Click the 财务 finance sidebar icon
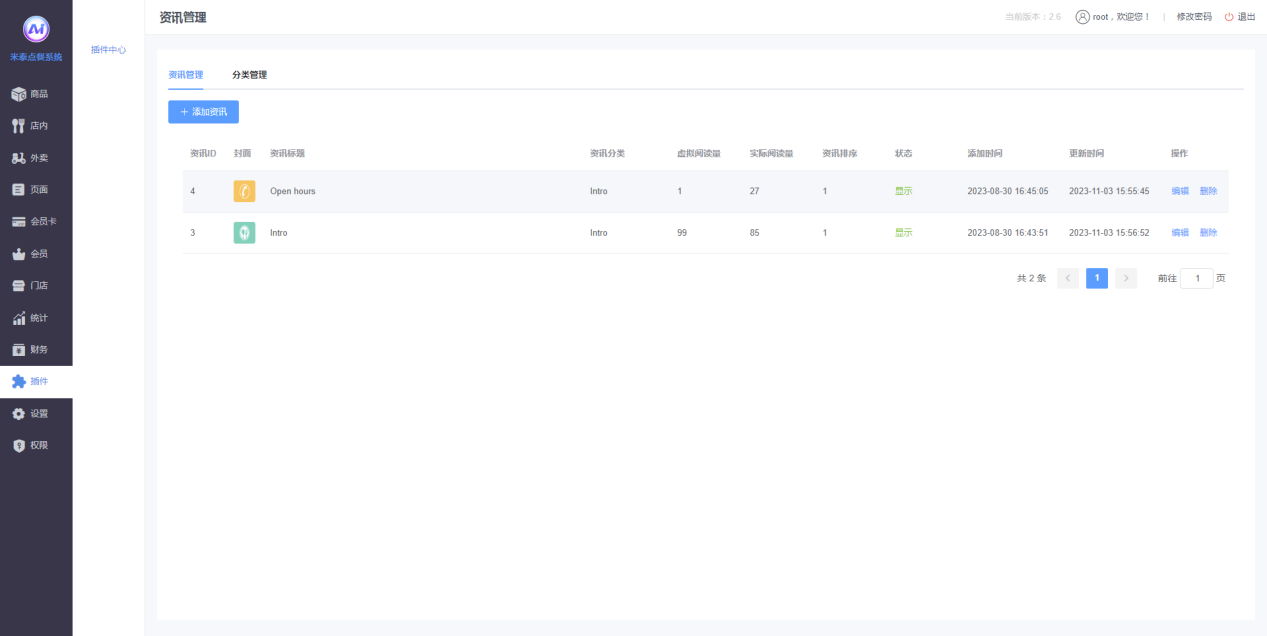The height and width of the screenshot is (636, 1267). pyautogui.click(x=18, y=350)
